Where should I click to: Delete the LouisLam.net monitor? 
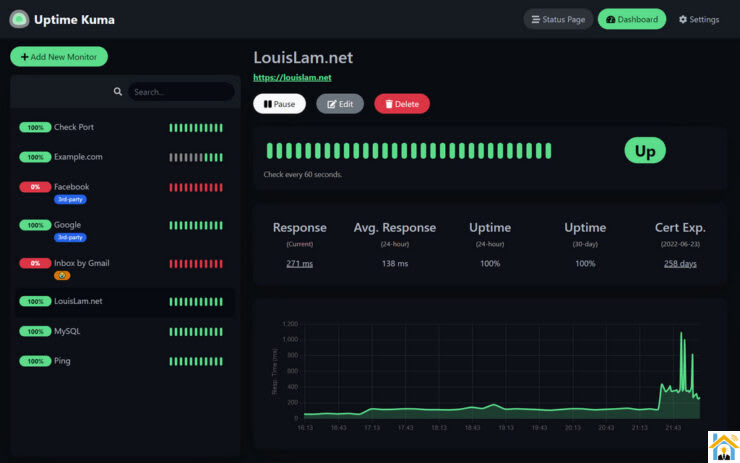(x=402, y=104)
